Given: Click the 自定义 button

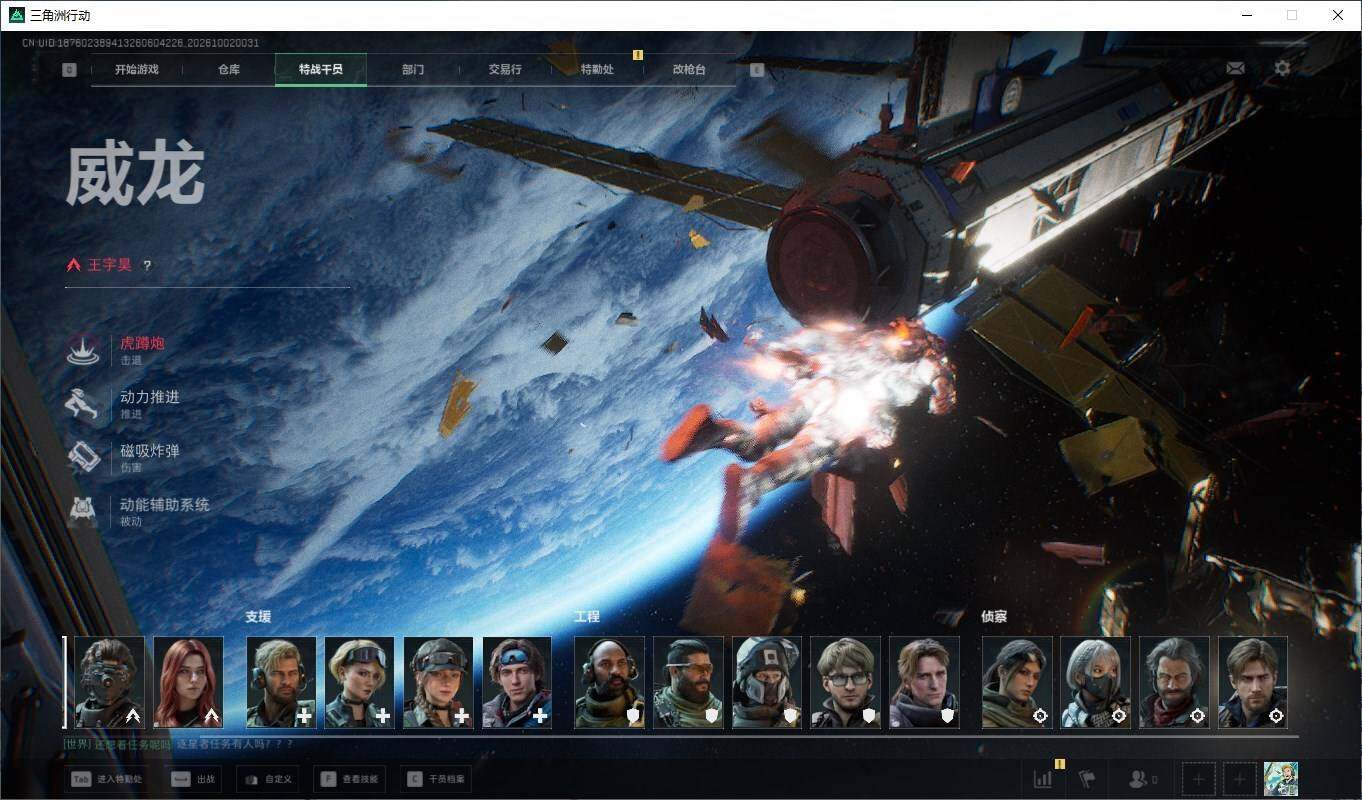Looking at the screenshot, I should [x=268, y=779].
